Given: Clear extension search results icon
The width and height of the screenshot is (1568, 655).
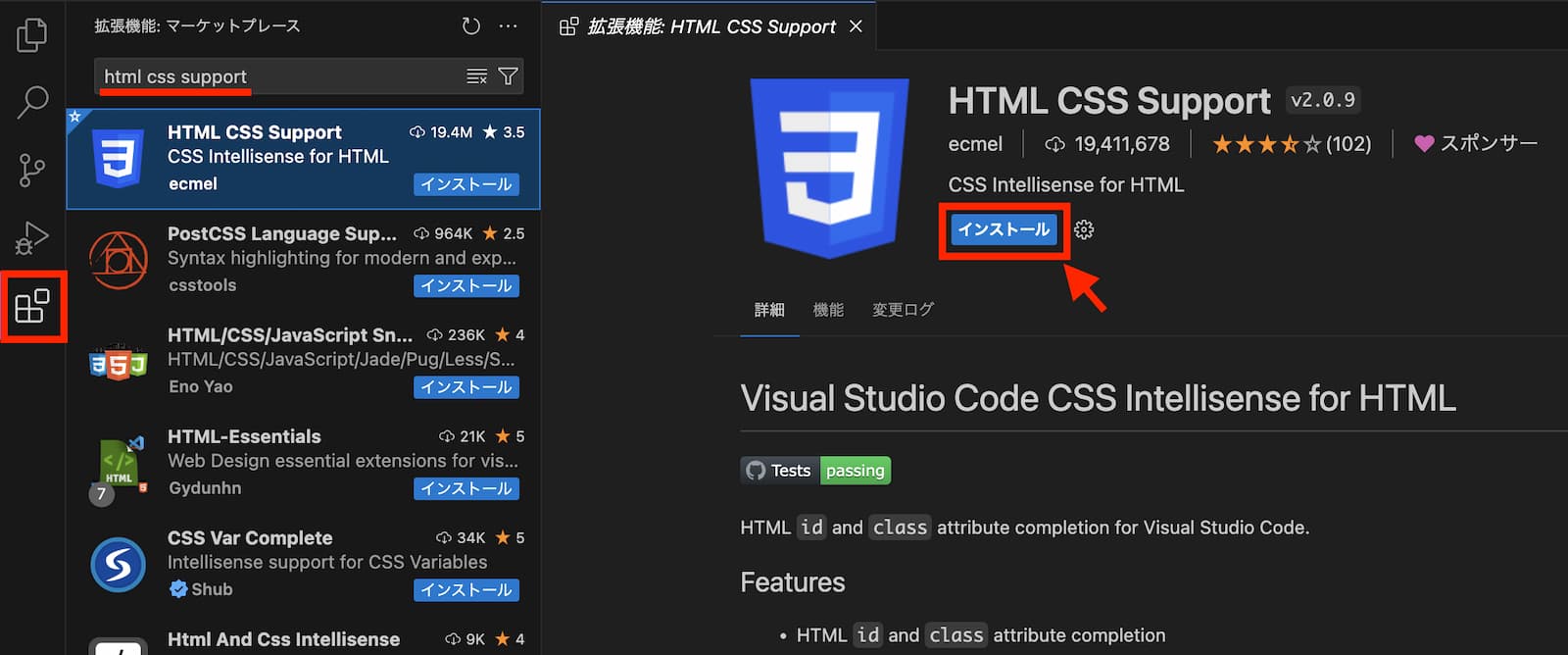Looking at the screenshot, I should pos(477,76).
